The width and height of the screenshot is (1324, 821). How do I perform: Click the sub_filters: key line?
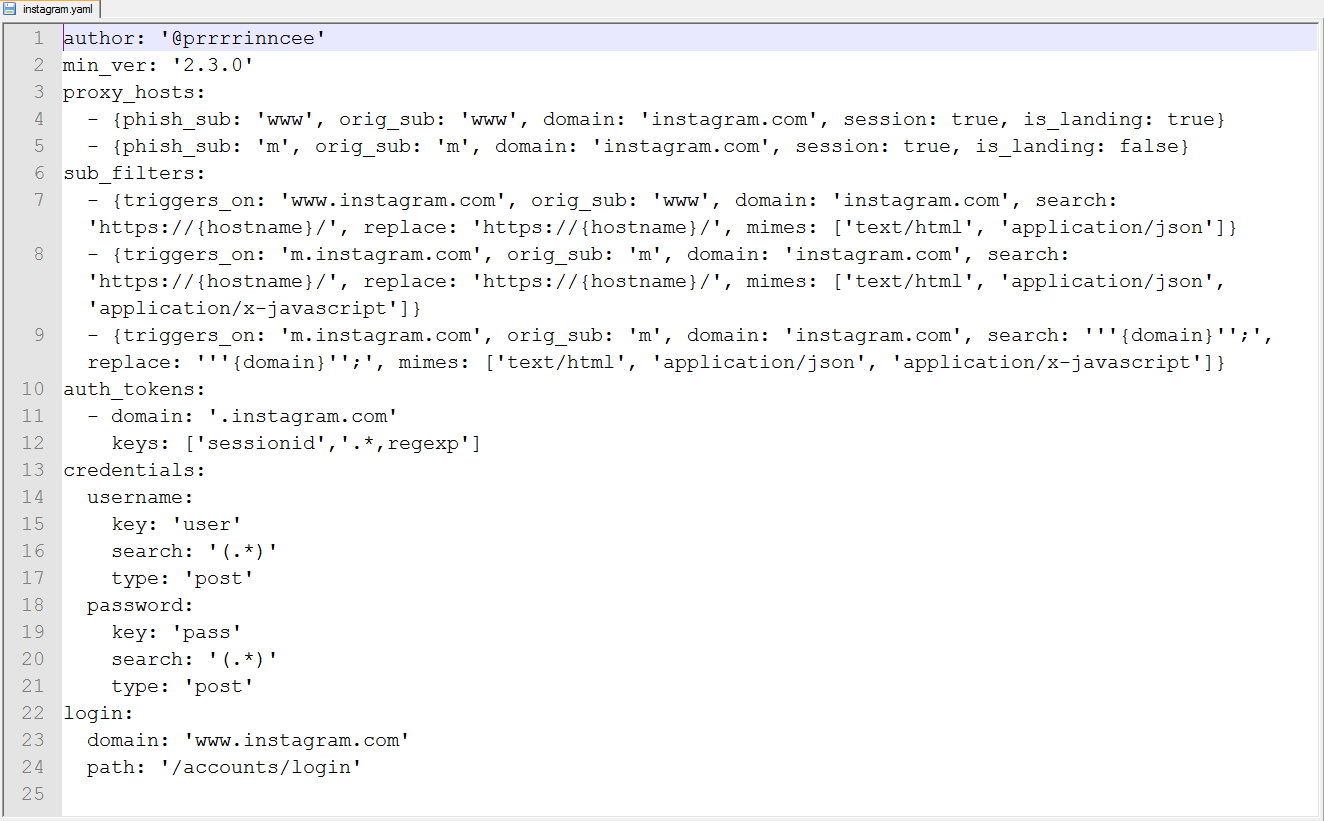134,173
